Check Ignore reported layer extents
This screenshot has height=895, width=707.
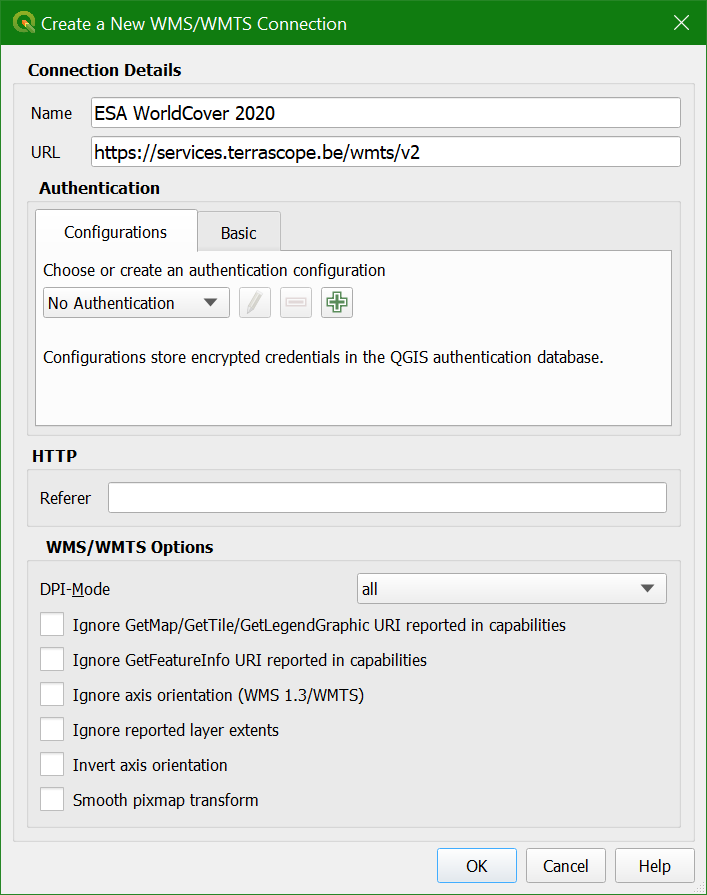pyautogui.click(x=52, y=729)
